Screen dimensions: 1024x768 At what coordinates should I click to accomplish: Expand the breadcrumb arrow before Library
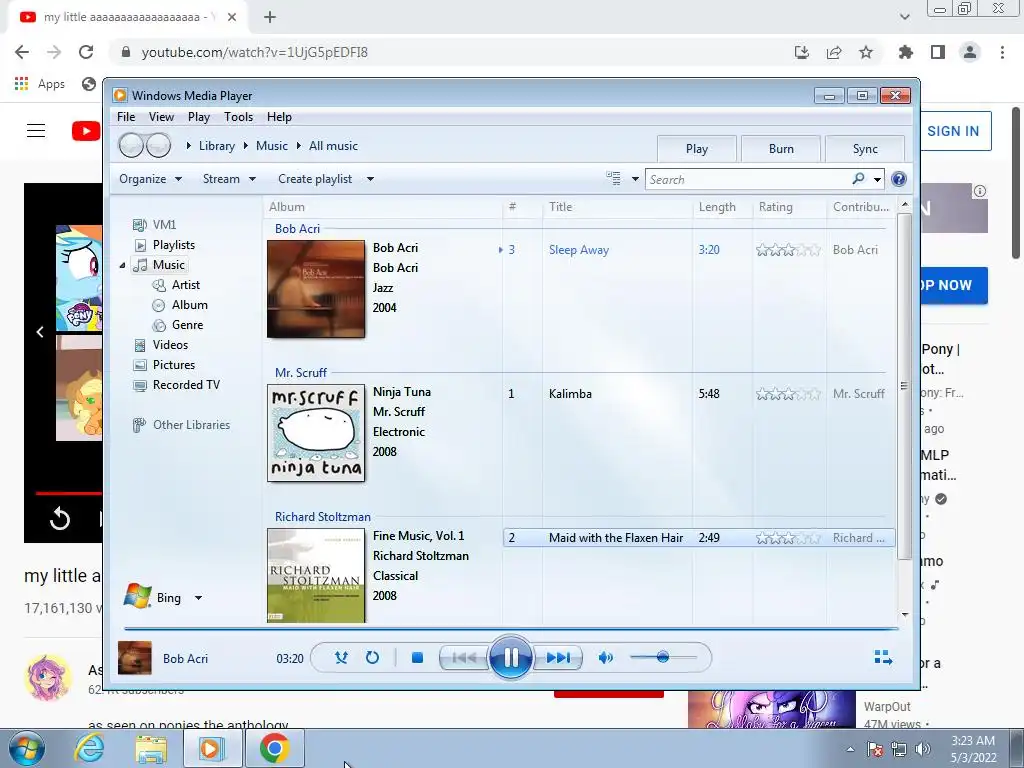click(x=188, y=146)
